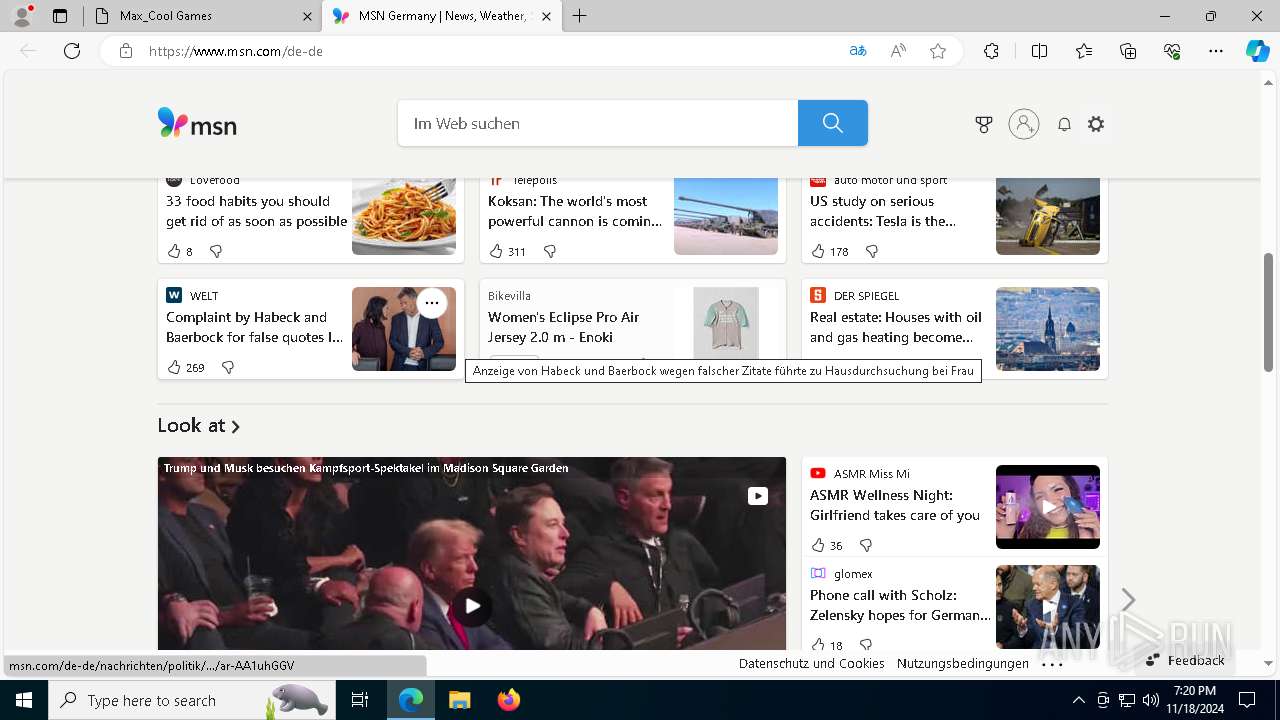Viewport: 1280px width, 720px height.
Task: Open tab actions menu icon
Action: [60, 16]
